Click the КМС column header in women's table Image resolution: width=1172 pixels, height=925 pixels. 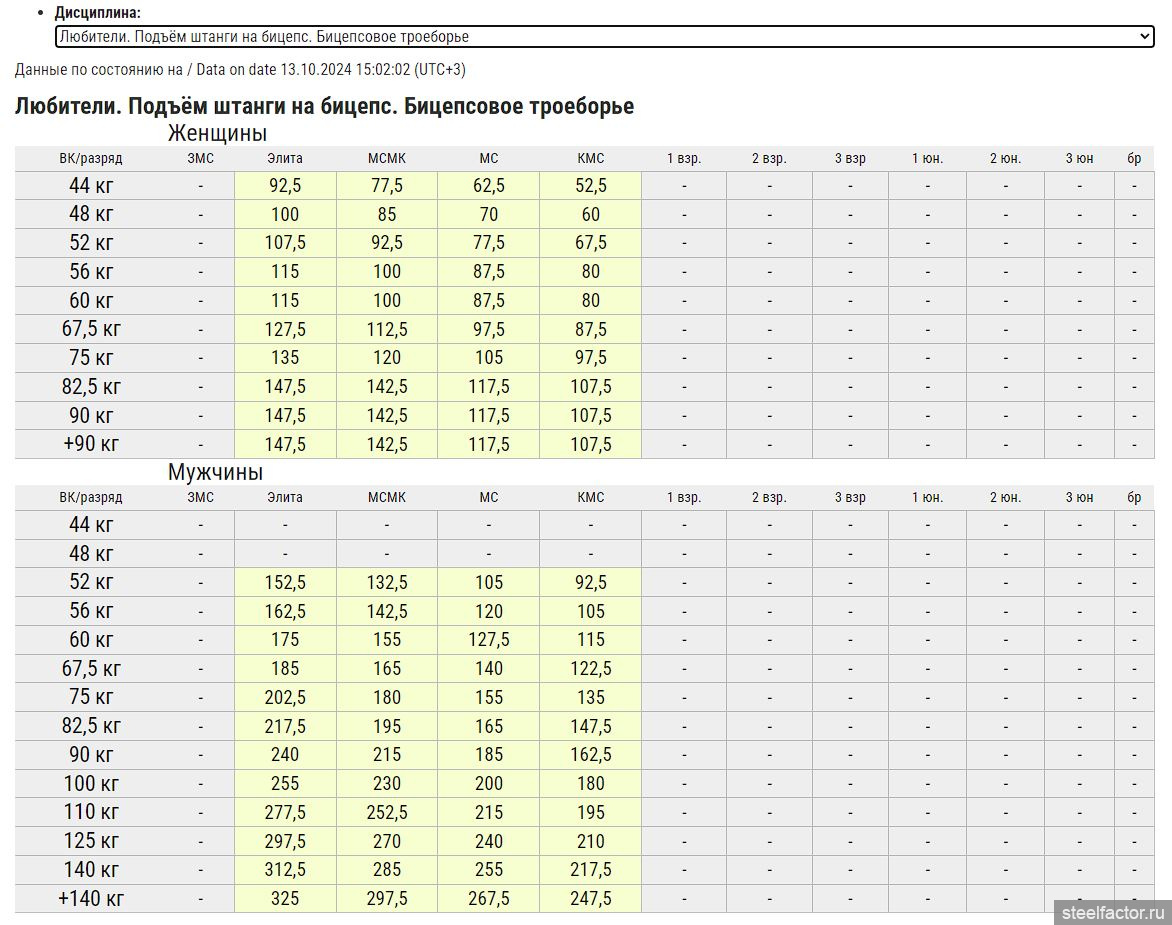tap(590, 158)
